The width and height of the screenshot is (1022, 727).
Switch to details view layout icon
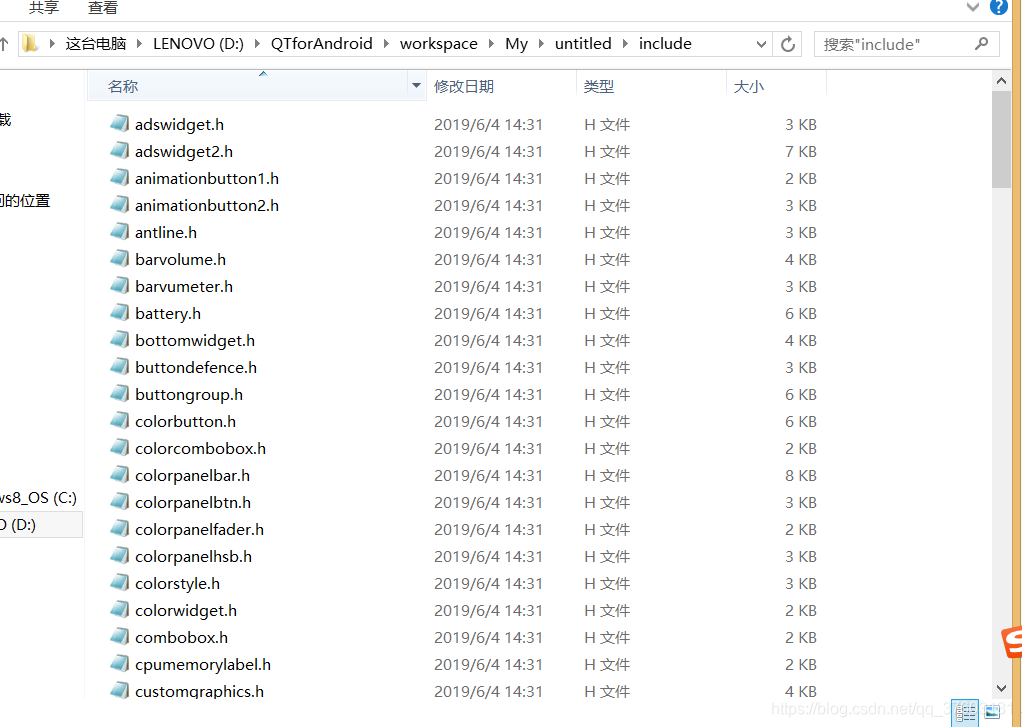tap(966, 713)
